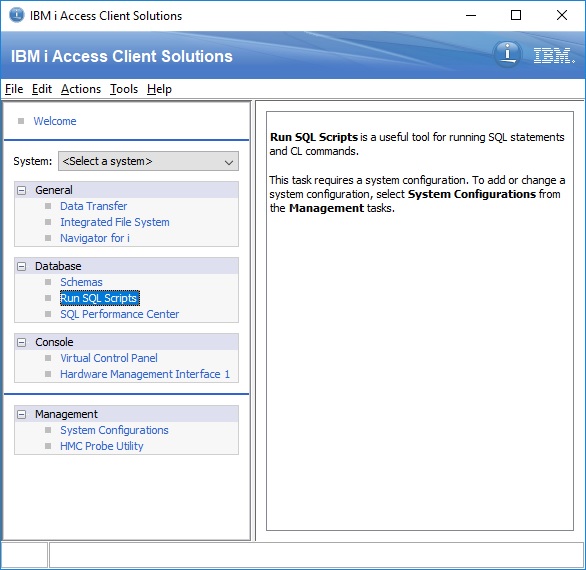Open Data Transfer task
Image resolution: width=586 pixels, height=570 pixels.
click(93, 206)
